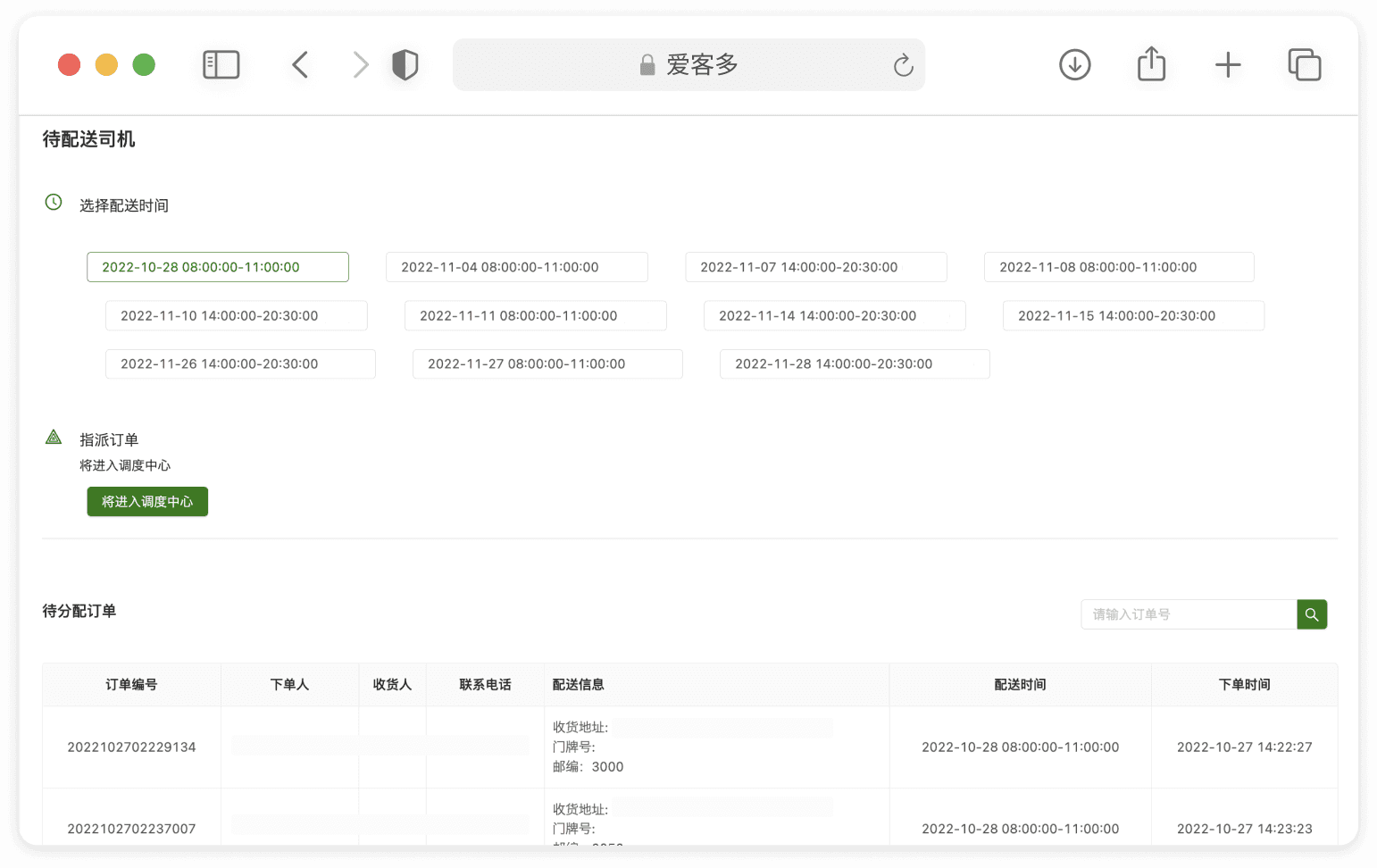
Task: Open order number 2022102702229134
Action: pyautogui.click(x=131, y=747)
